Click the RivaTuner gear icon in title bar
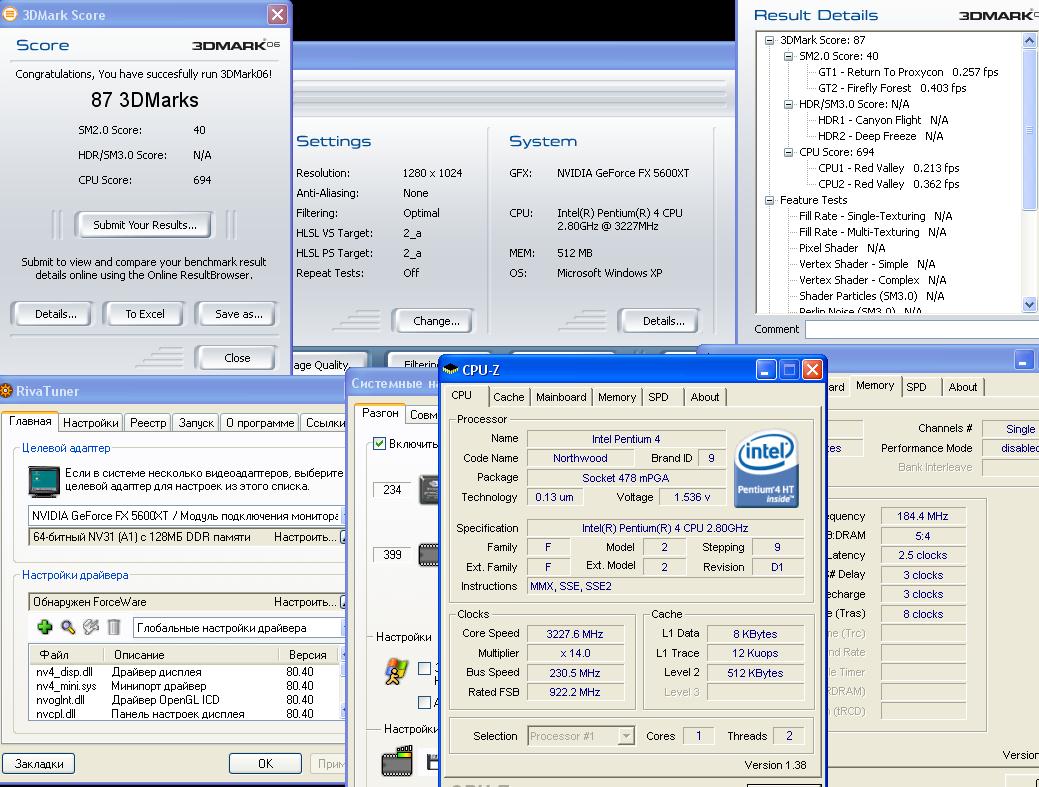The height and width of the screenshot is (787, 1039). pos(7,391)
